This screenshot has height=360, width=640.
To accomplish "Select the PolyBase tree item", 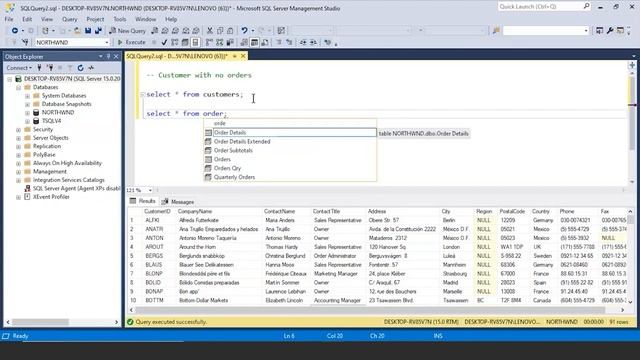I will pos(44,155).
